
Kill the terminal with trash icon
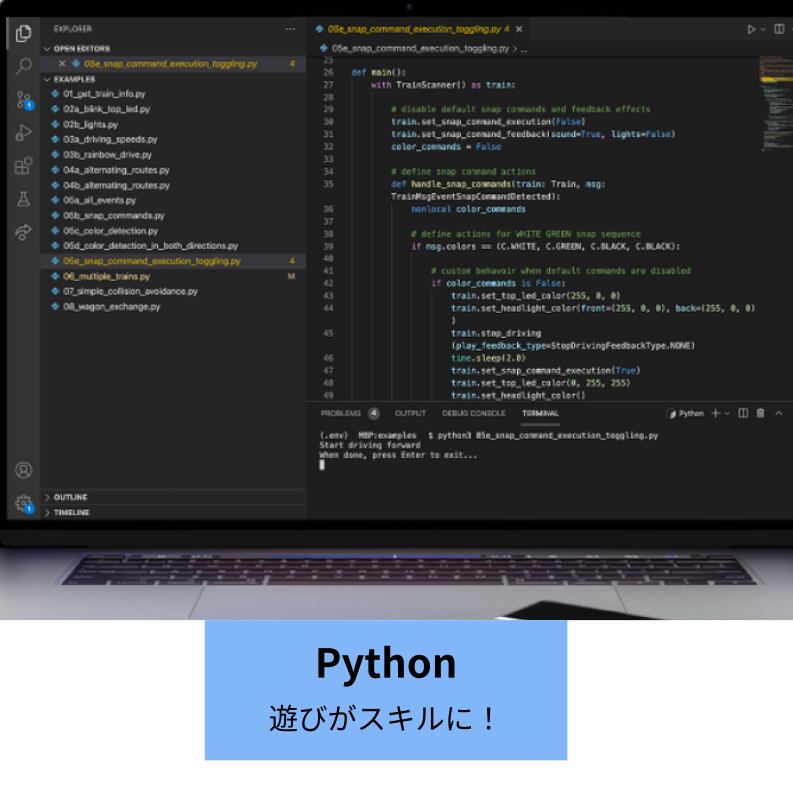tap(760, 413)
